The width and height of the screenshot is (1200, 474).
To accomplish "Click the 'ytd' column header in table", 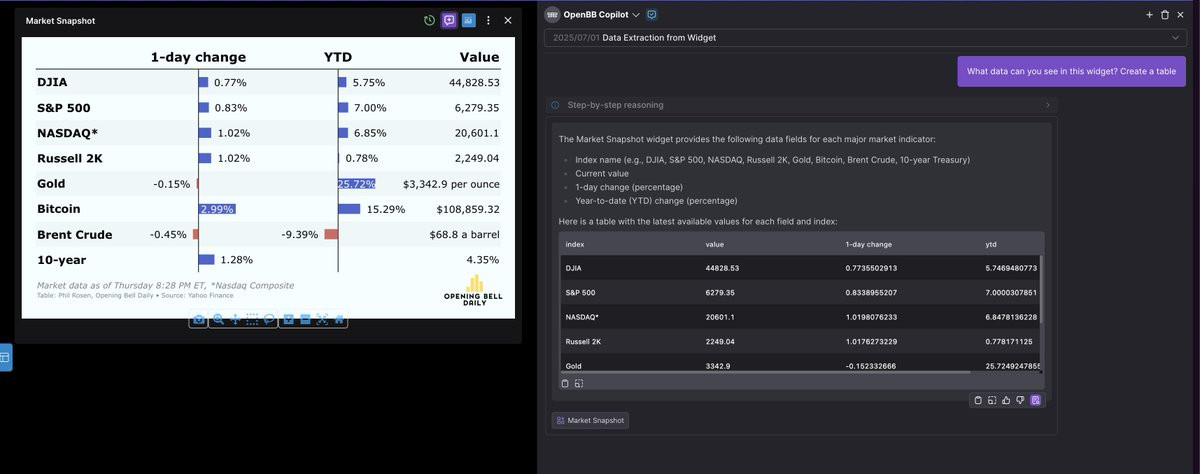I will pyautogui.click(x=990, y=244).
